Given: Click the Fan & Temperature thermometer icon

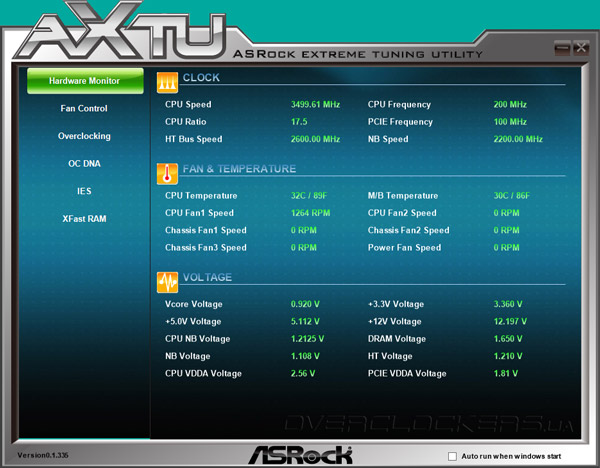Looking at the screenshot, I should click(x=167, y=174).
